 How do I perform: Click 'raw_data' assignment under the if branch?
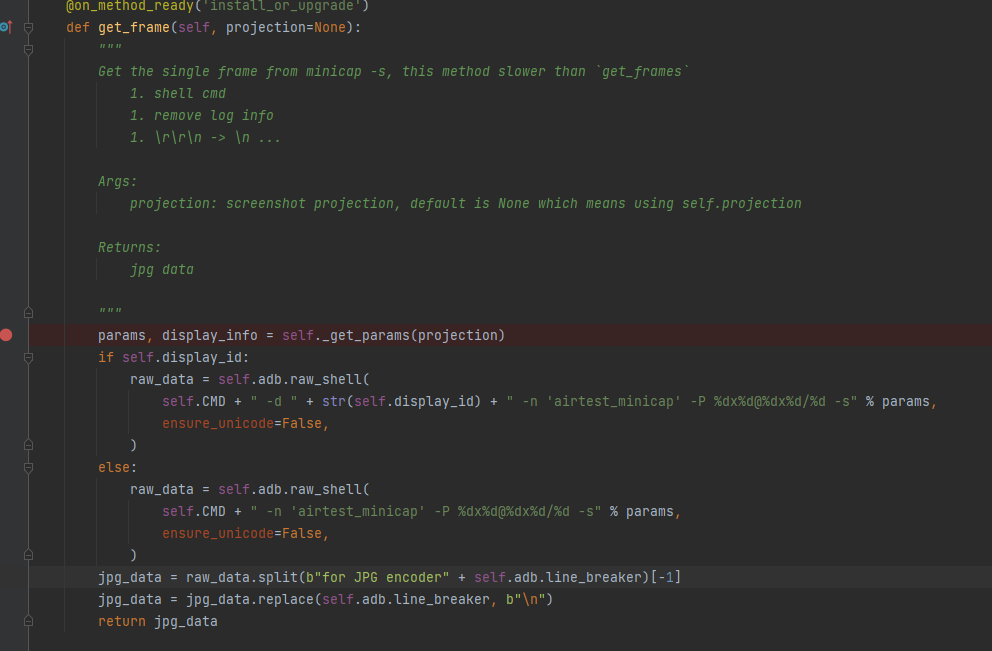161,380
